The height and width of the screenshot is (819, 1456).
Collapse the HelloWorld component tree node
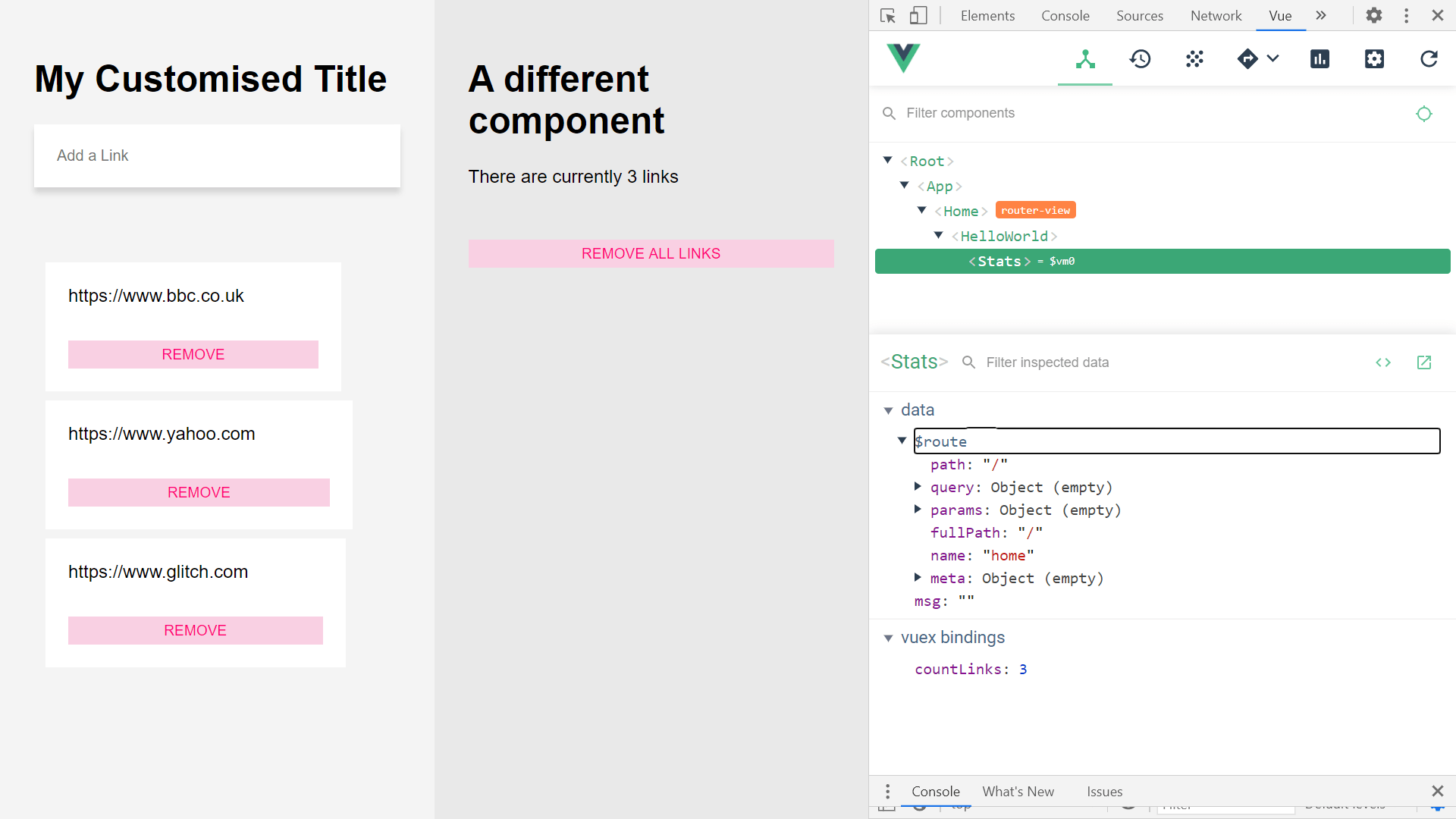pos(938,236)
